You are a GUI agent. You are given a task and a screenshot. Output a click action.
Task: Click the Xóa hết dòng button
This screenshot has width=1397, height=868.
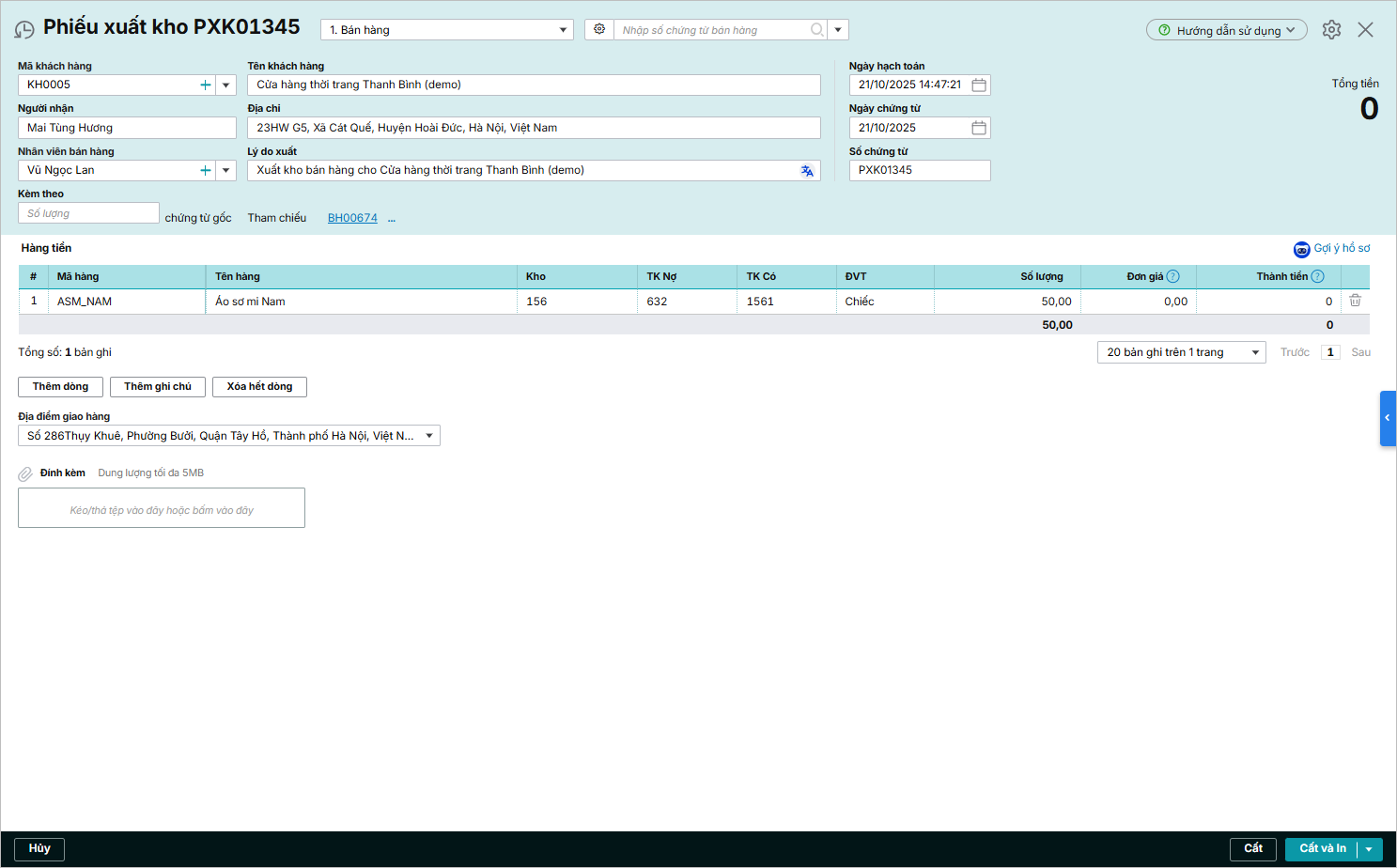tap(259, 387)
